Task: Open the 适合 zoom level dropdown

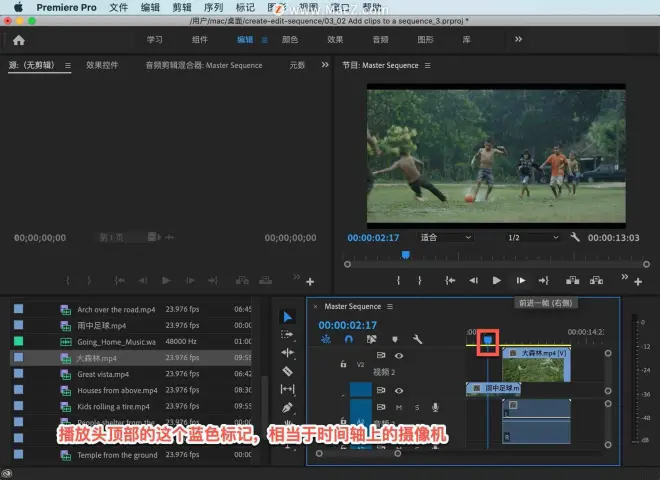Action: [445, 237]
